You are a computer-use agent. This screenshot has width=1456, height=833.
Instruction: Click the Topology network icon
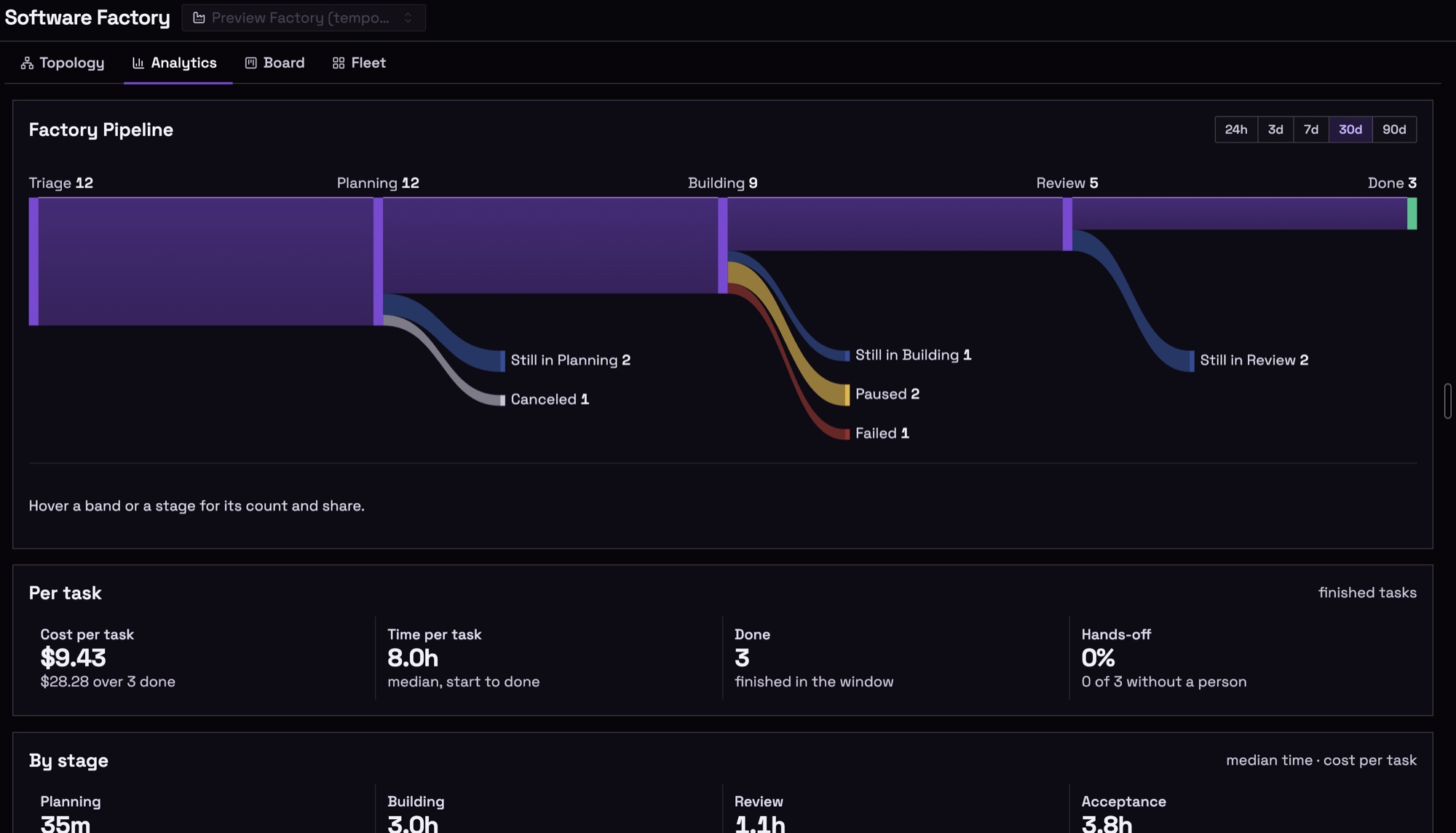point(27,63)
